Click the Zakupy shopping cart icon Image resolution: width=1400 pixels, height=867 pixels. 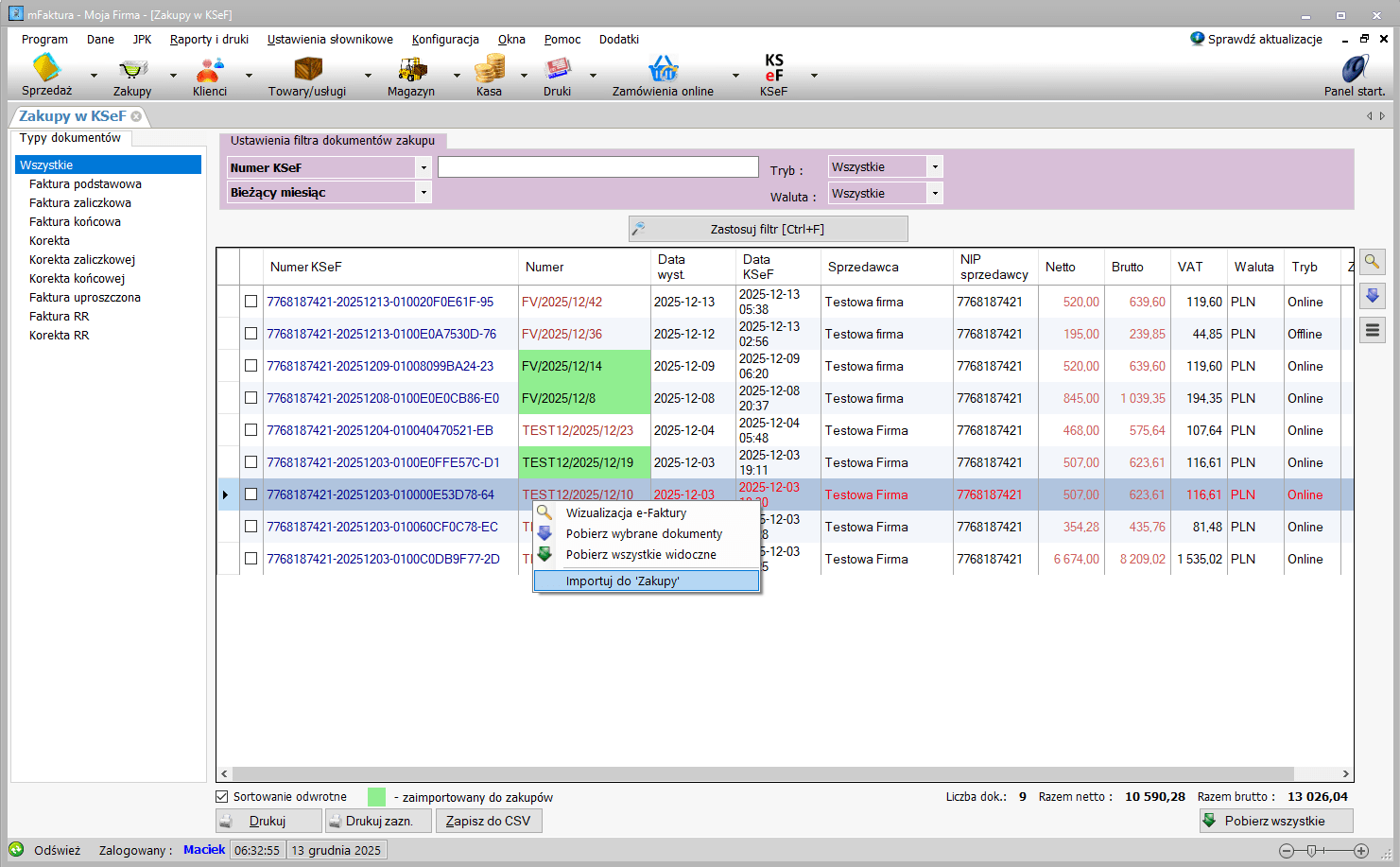click(132, 69)
